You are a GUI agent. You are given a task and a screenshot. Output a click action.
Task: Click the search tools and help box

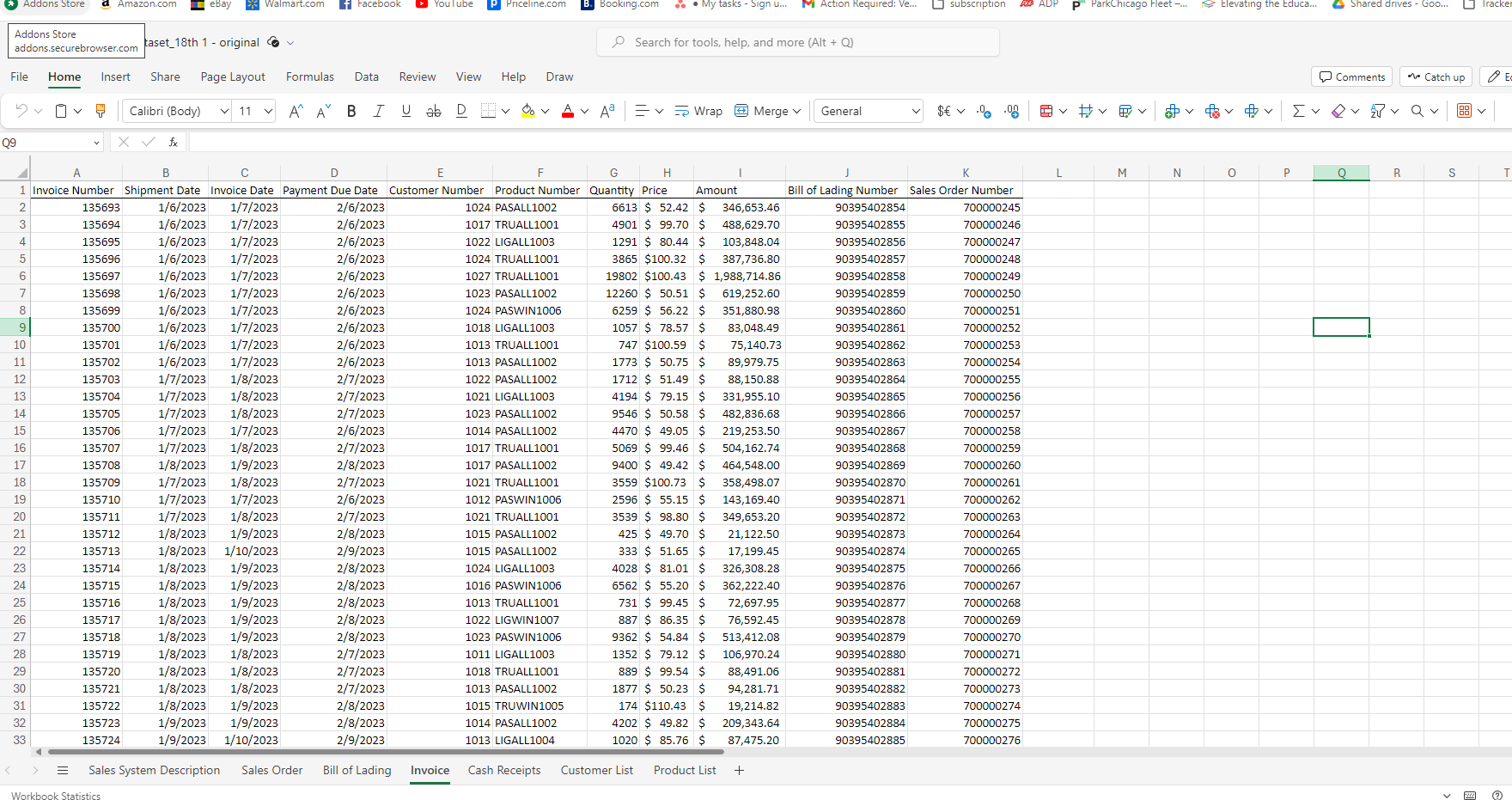[798, 42]
